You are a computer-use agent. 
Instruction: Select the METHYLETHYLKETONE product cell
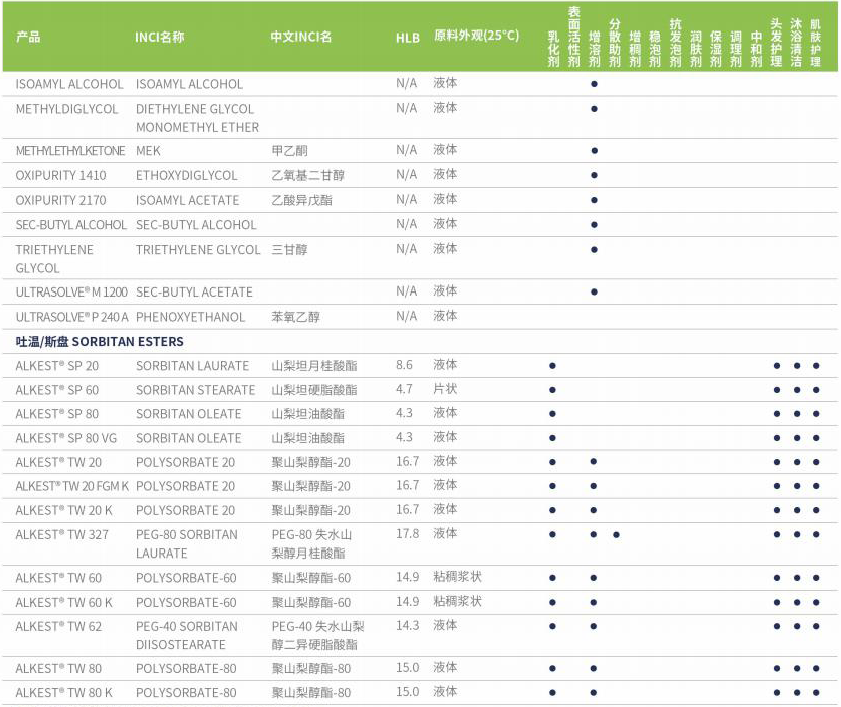[70, 151]
